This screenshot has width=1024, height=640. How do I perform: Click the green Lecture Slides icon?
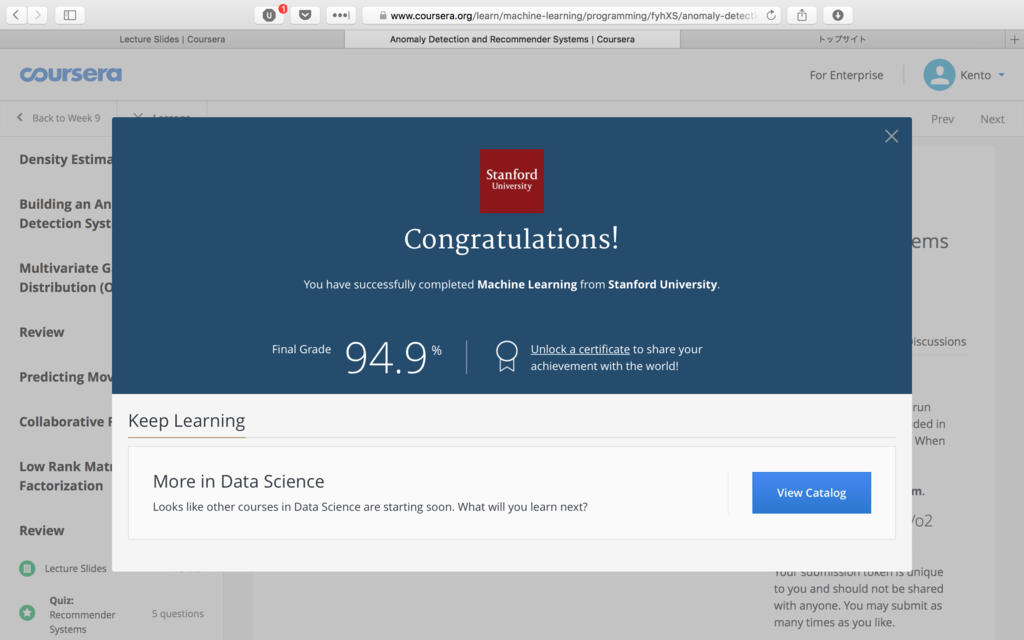coord(27,568)
